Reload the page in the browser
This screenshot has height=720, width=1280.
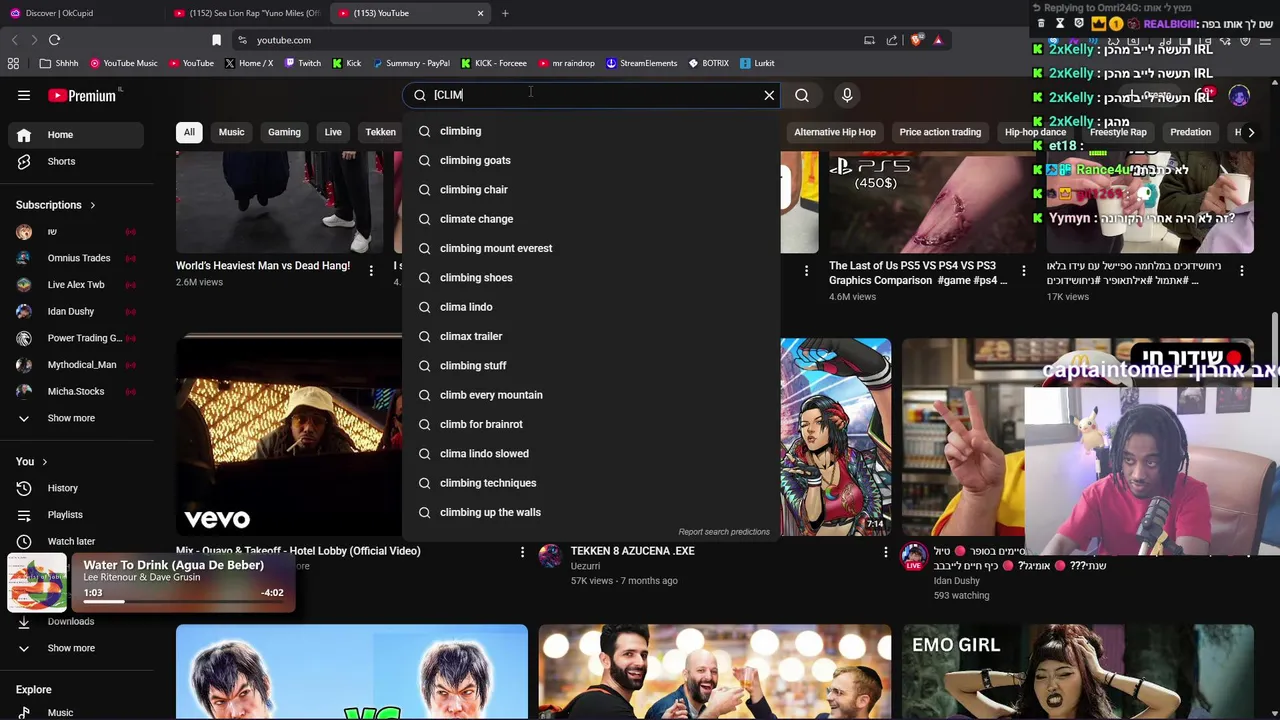55,40
